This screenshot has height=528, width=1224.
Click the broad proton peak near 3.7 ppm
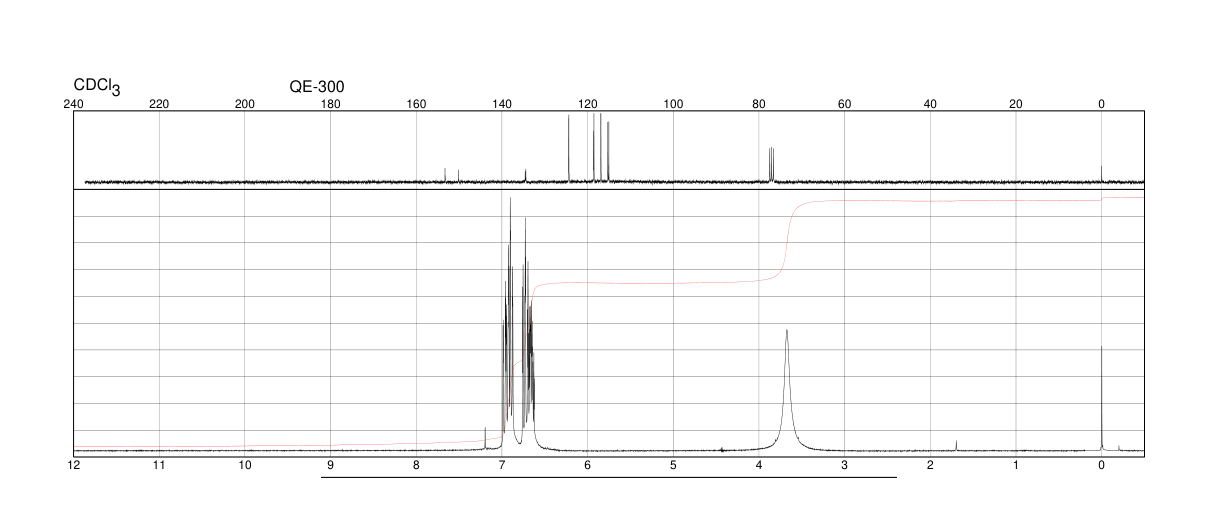787,390
